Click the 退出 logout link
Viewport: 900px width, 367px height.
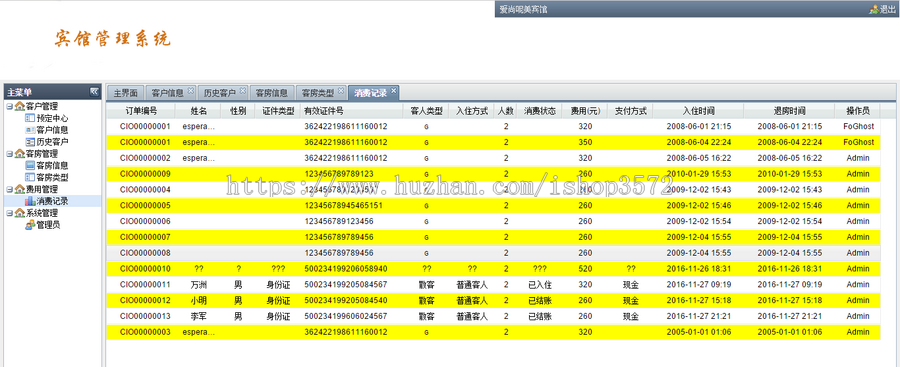(883, 9)
